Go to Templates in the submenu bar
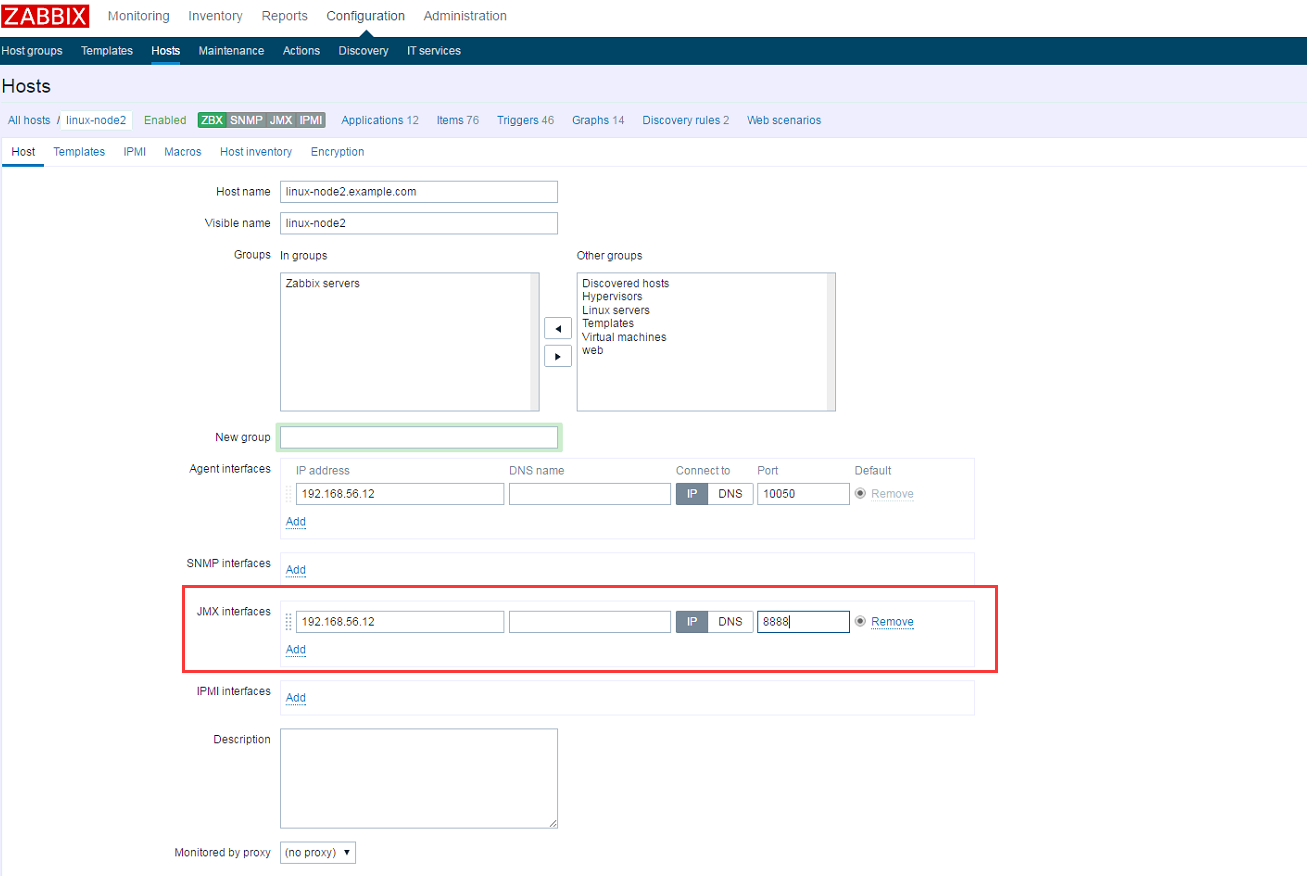Image resolution: width=1307 pixels, height=876 pixels. tap(107, 51)
